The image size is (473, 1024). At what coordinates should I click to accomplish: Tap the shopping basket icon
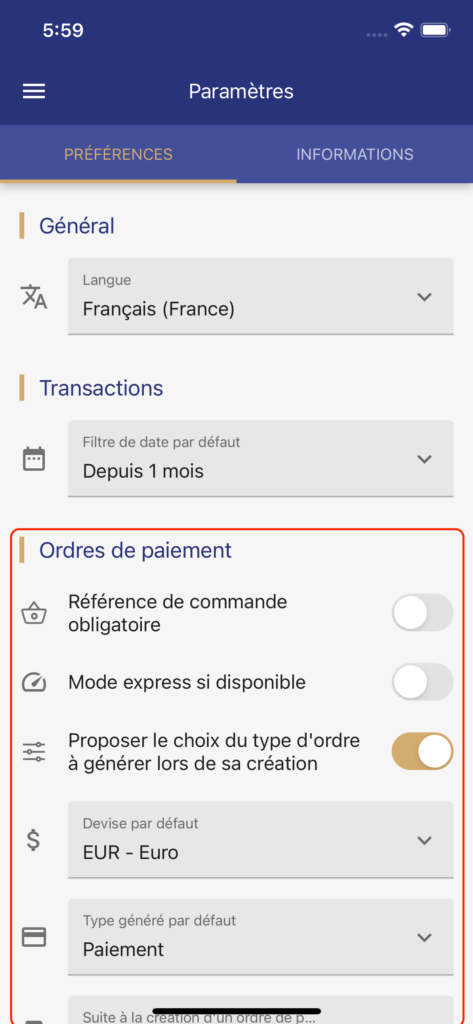34,615
